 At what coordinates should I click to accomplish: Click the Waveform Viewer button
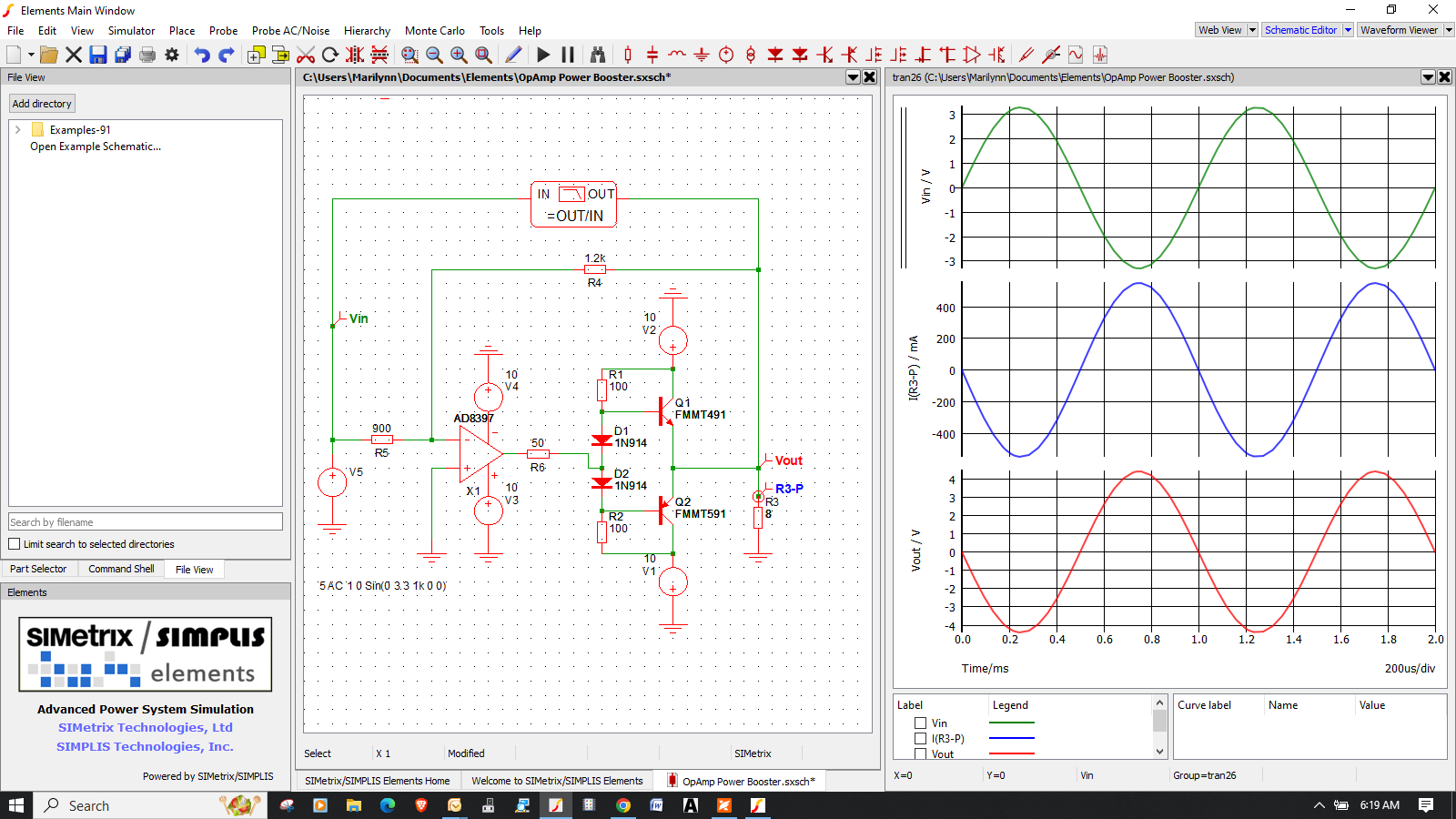click(1400, 30)
